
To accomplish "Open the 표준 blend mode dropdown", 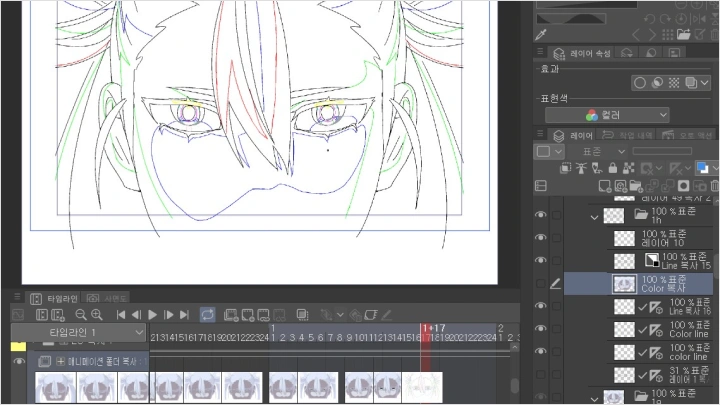I will (598, 152).
